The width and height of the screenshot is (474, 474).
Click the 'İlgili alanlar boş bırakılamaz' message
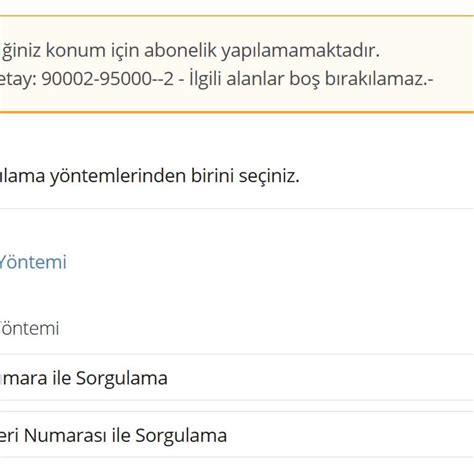pyautogui.click(x=311, y=79)
